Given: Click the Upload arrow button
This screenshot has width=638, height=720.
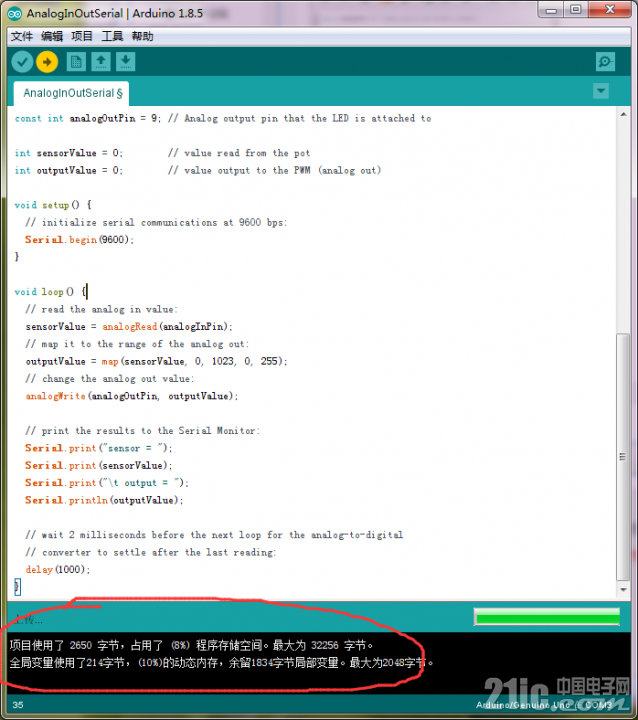Looking at the screenshot, I should click(x=47, y=62).
